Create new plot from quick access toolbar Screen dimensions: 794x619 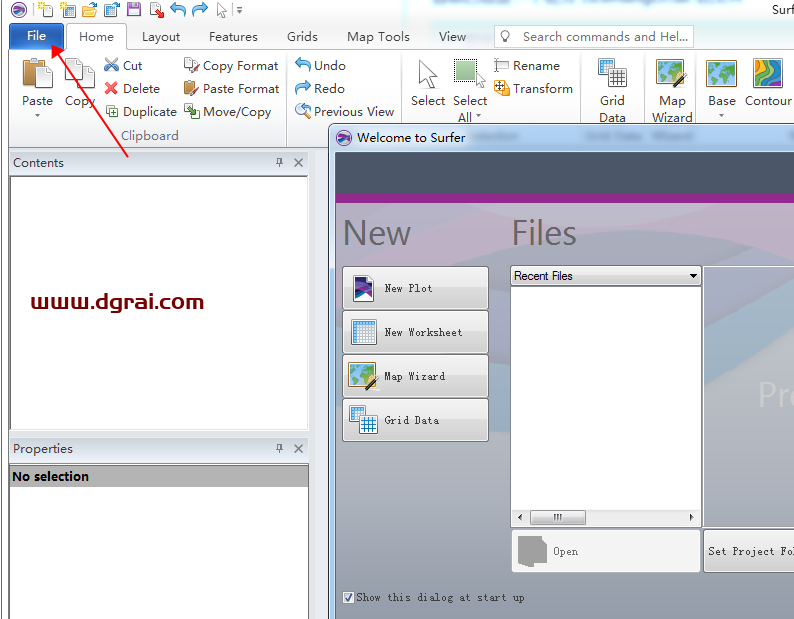[46, 9]
